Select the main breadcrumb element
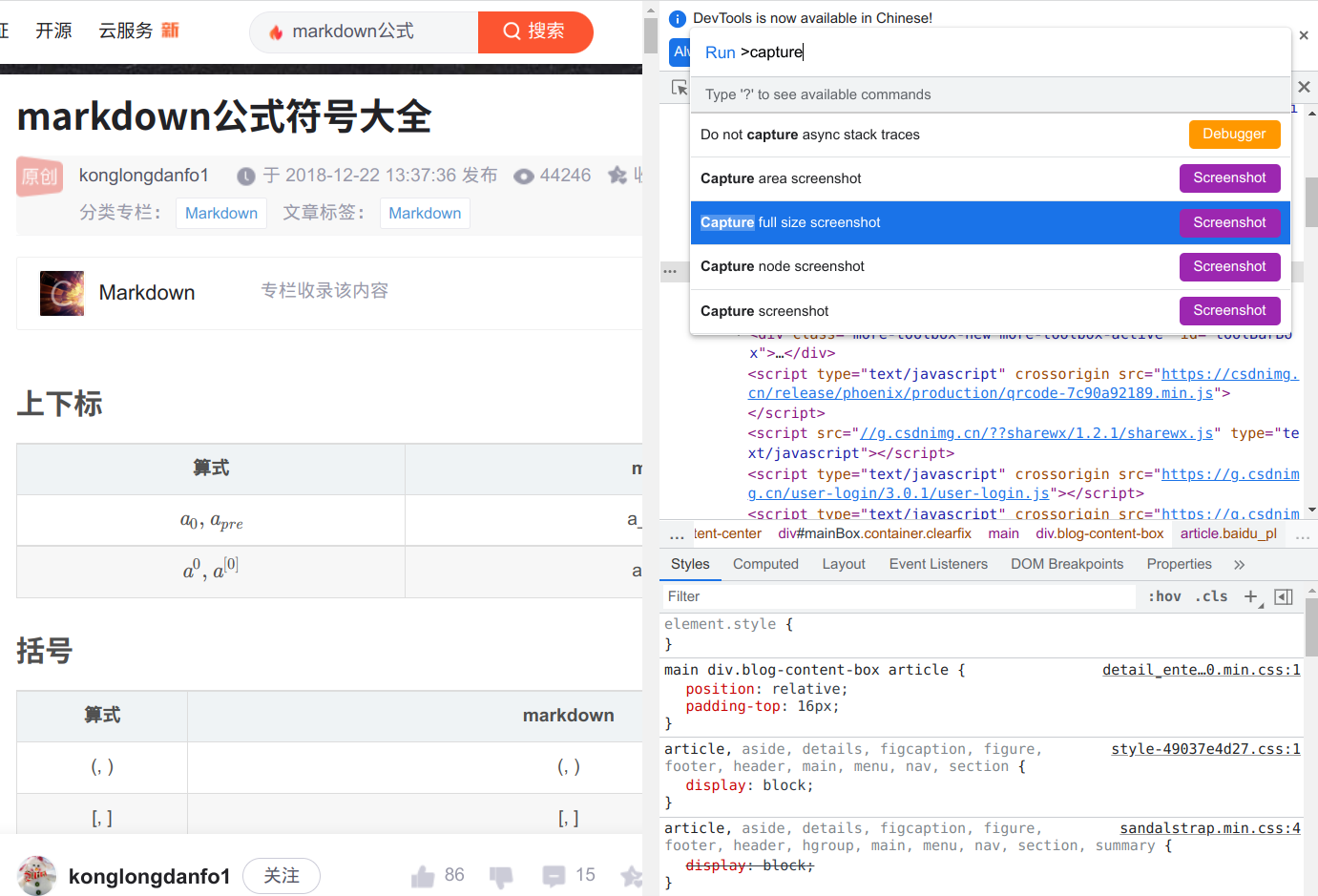 1003,534
